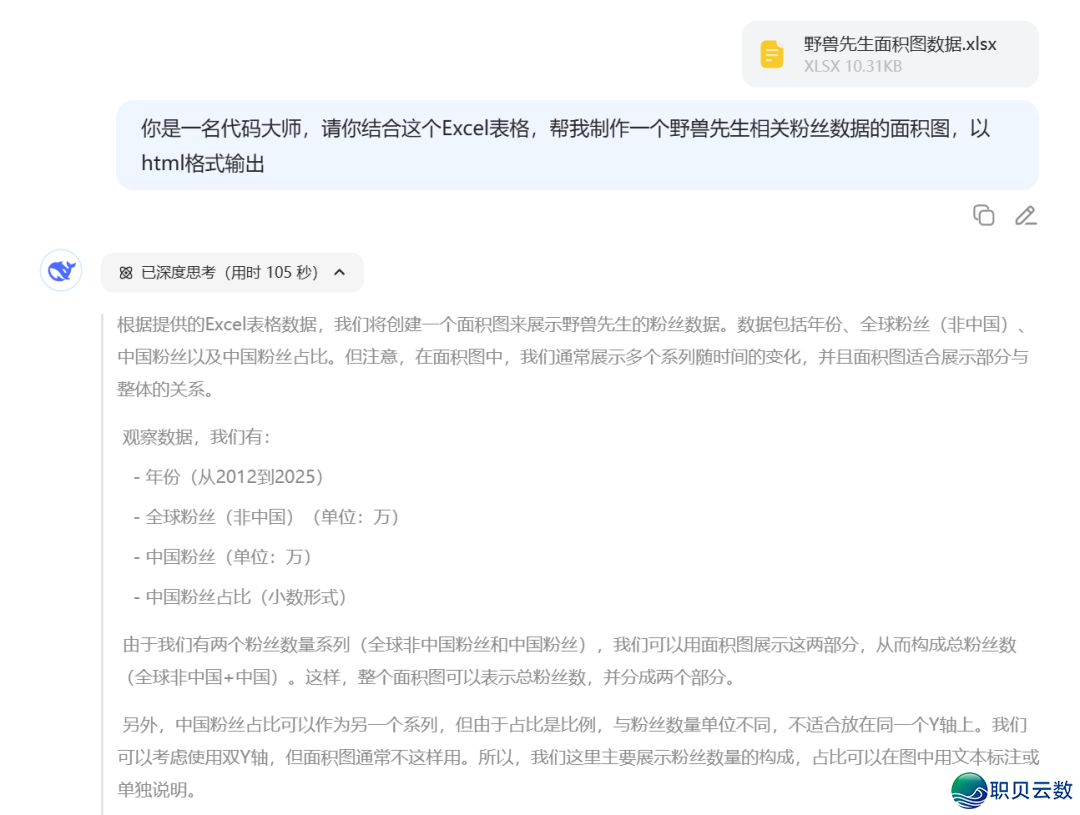Copy the user message with copy icon
This screenshot has width=1080, height=815.
(983, 215)
